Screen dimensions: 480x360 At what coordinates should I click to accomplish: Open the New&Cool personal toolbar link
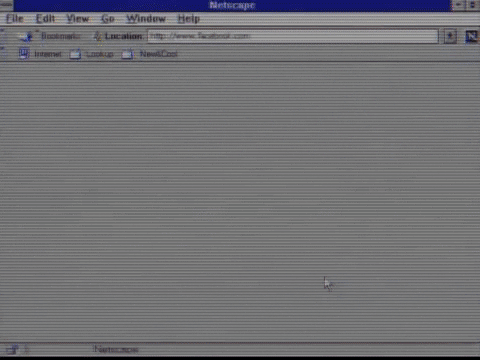tap(159, 54)
